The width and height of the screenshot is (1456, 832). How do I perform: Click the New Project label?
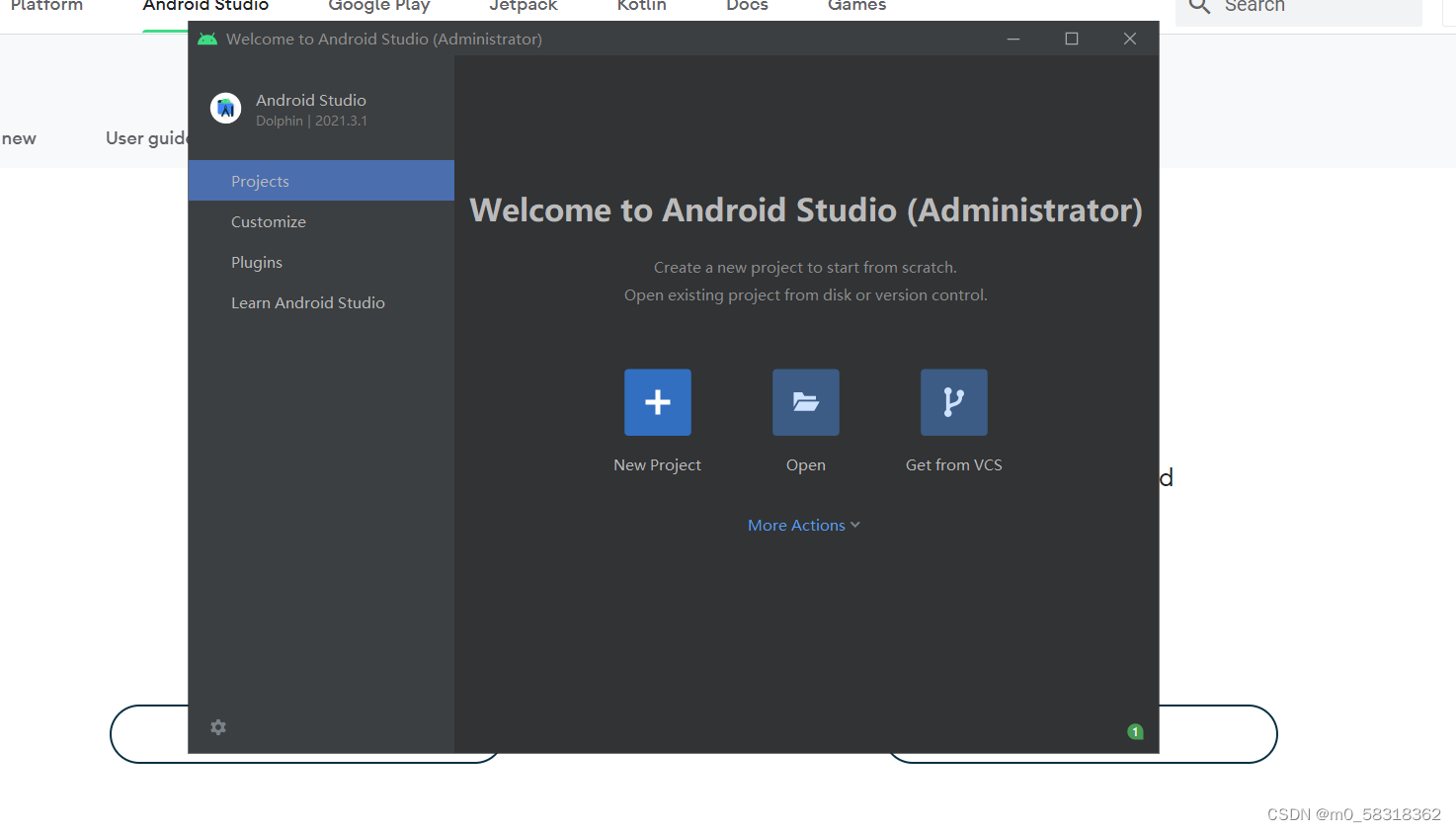pos(657,464)
